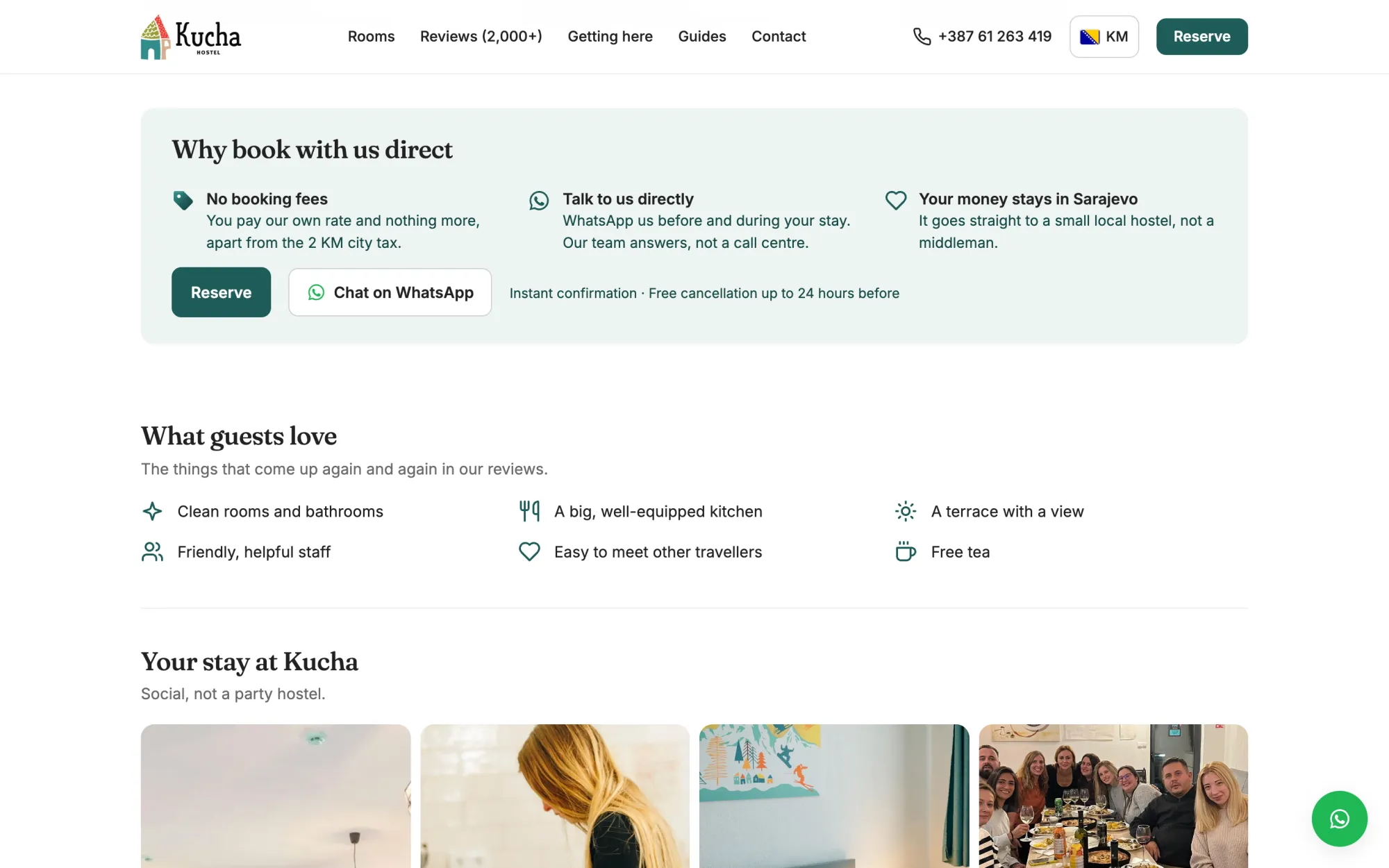Click 'Easy to meet other travellers' text
The image size is (1389, 868).
point(658,552)
